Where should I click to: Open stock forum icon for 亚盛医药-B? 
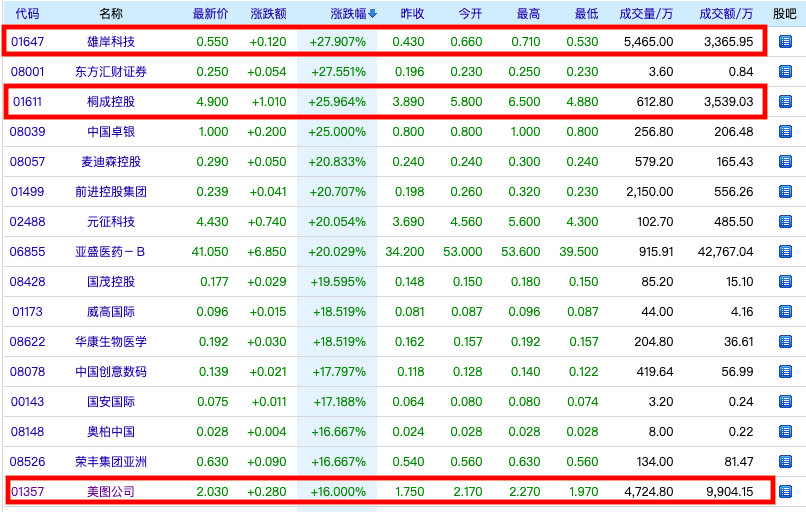[x=785, y=251]
